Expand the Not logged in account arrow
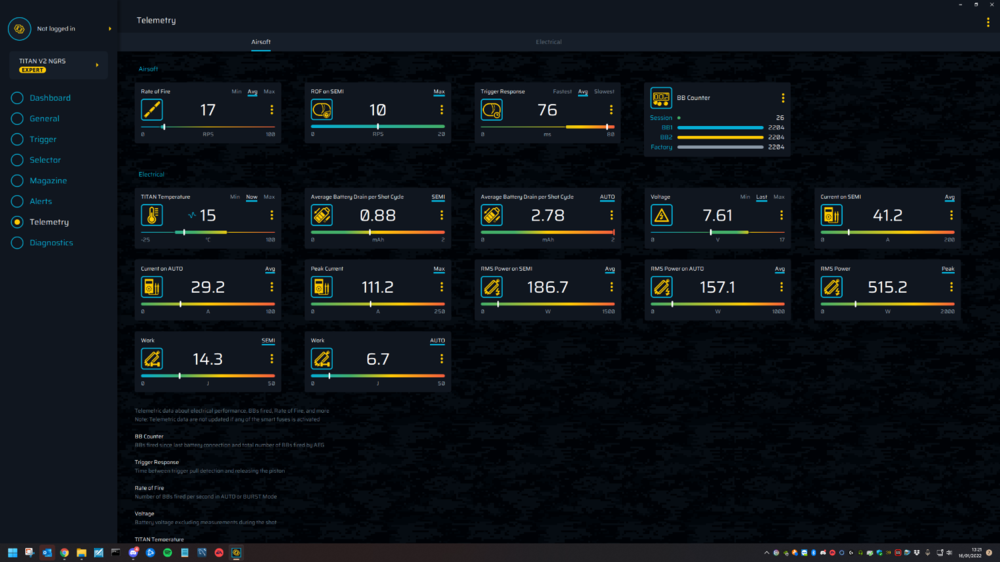Screen dimensions: 1000x562 click(x=98, y=29)
